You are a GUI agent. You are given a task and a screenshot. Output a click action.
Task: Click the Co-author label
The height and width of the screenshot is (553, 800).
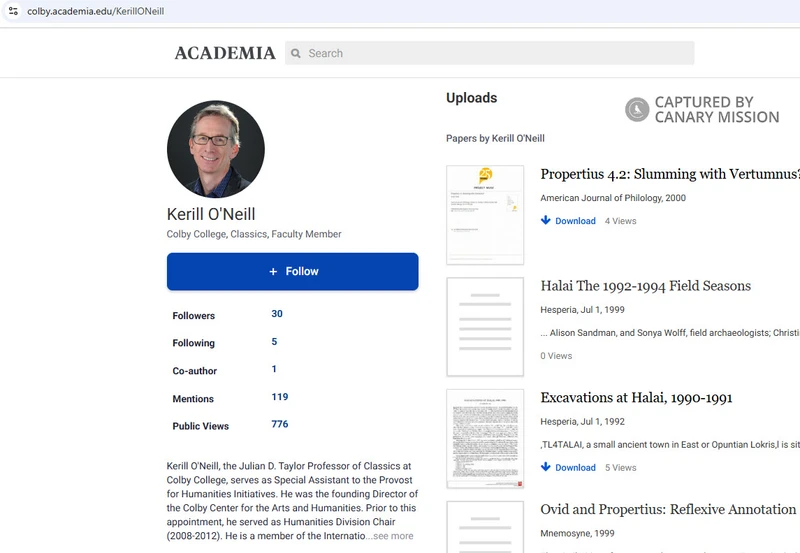click(194, 371)
